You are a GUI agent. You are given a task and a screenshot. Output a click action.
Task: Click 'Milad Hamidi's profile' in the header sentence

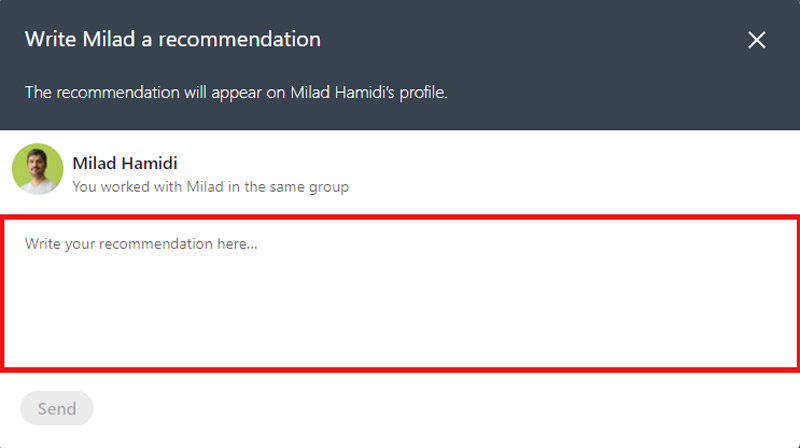pos(369,92)
